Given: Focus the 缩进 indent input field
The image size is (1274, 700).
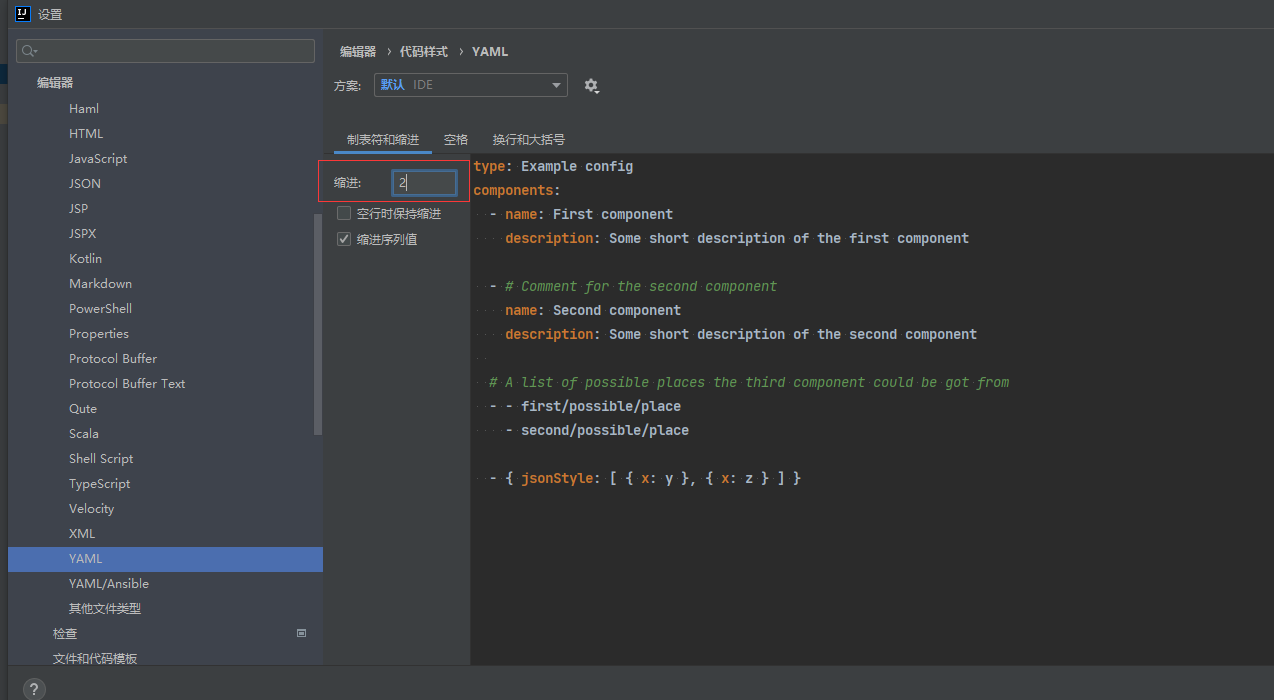Looking at the screenshot, I should pyautogui.click(x=424, y=183).
